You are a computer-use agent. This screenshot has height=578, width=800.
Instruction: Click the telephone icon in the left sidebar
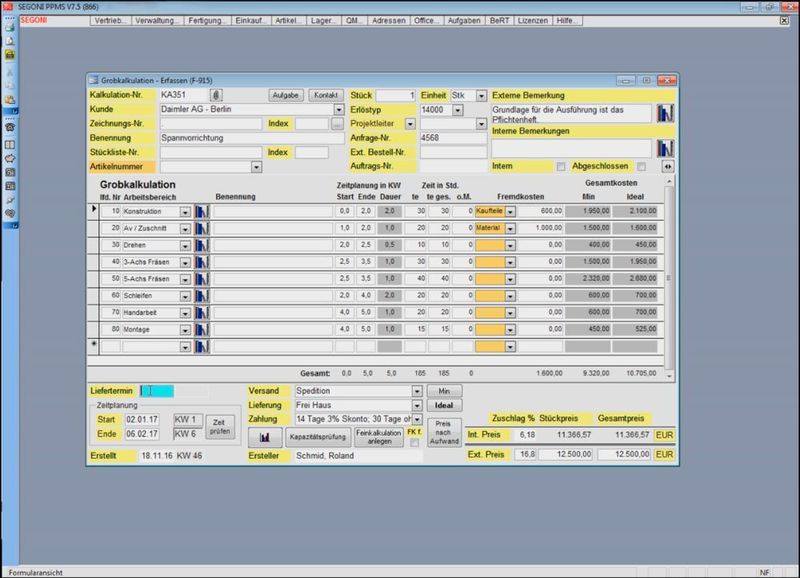(x=10, y=127)
